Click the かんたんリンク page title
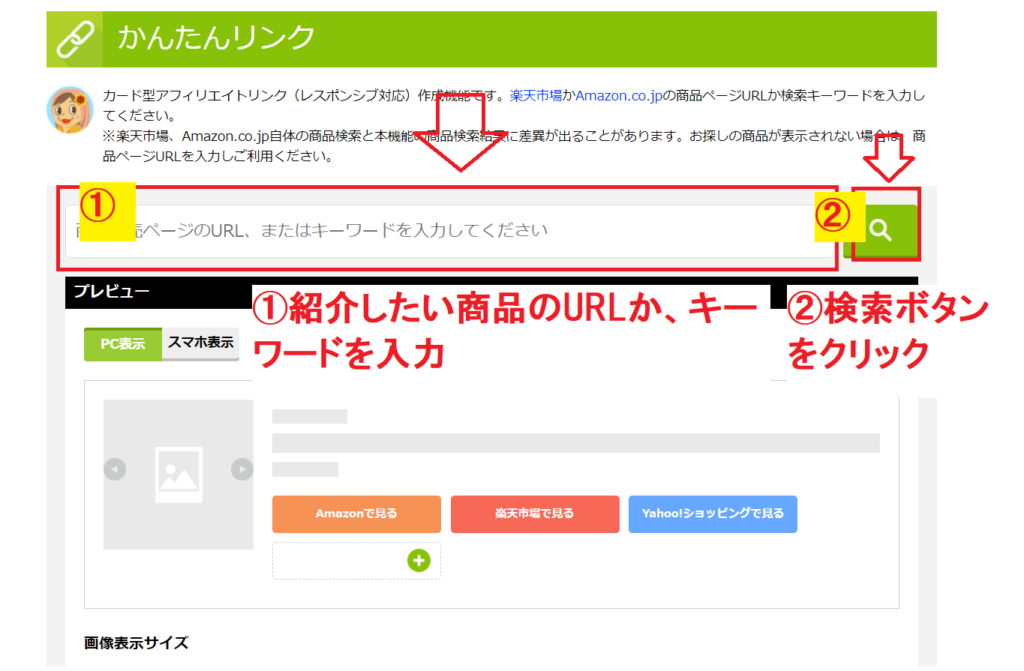 coord(216,39)
